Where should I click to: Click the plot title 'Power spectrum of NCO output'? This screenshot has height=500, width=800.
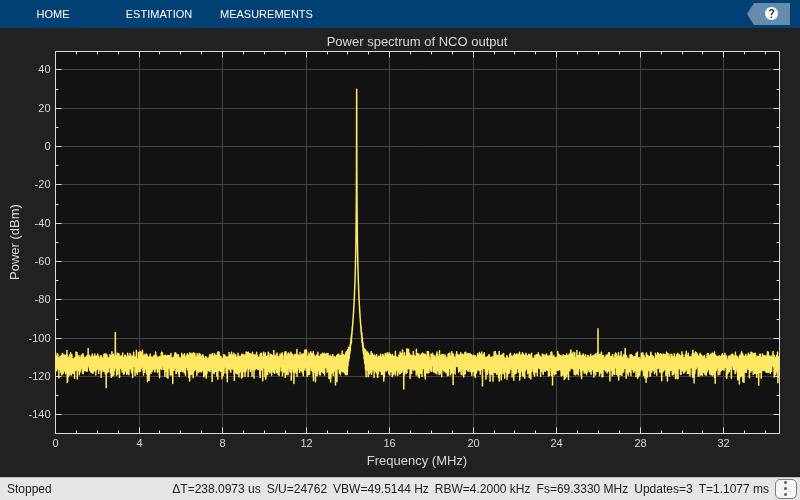tap(417, 42)
